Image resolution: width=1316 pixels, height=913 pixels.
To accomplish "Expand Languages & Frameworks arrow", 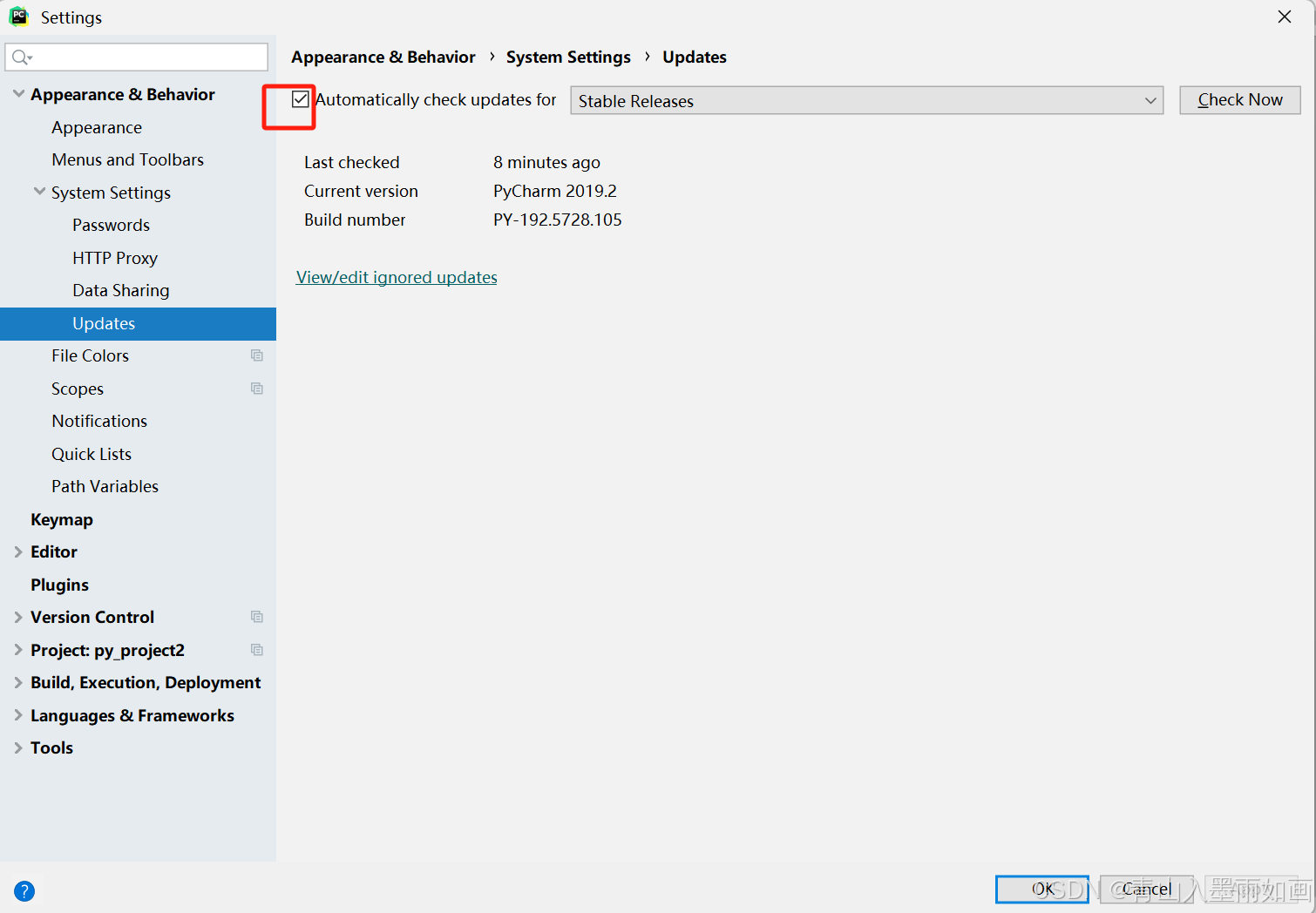I will click(x=18, y=715).
